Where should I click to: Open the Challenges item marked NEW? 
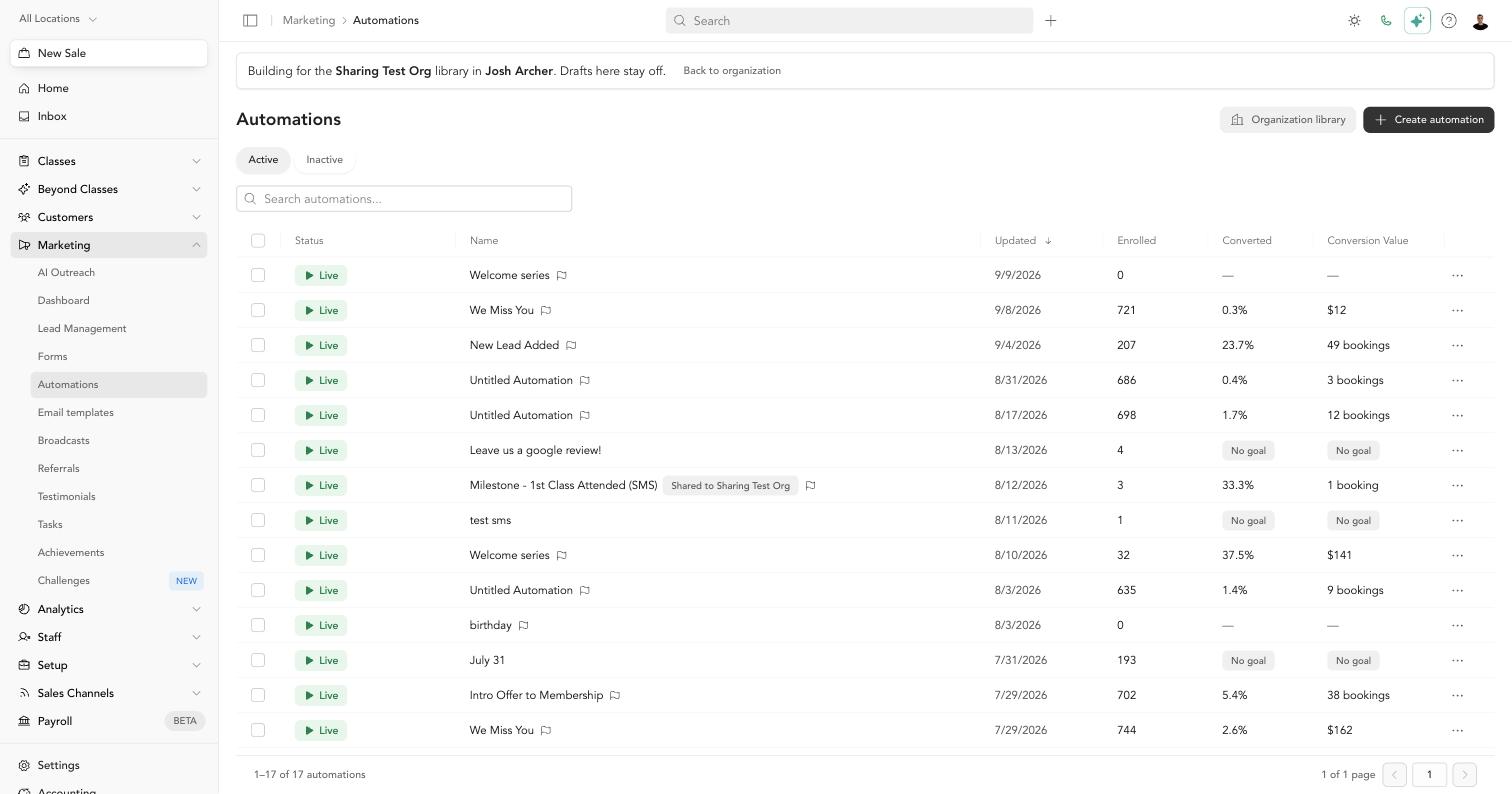coord(118,580)
